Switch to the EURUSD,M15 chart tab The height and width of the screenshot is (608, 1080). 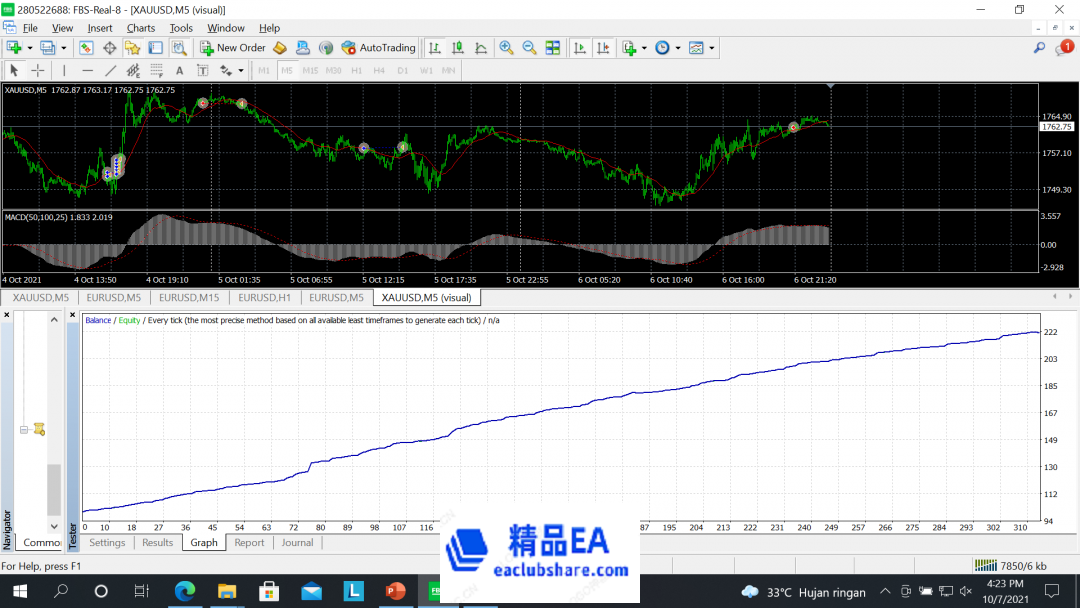click(189, 297)
